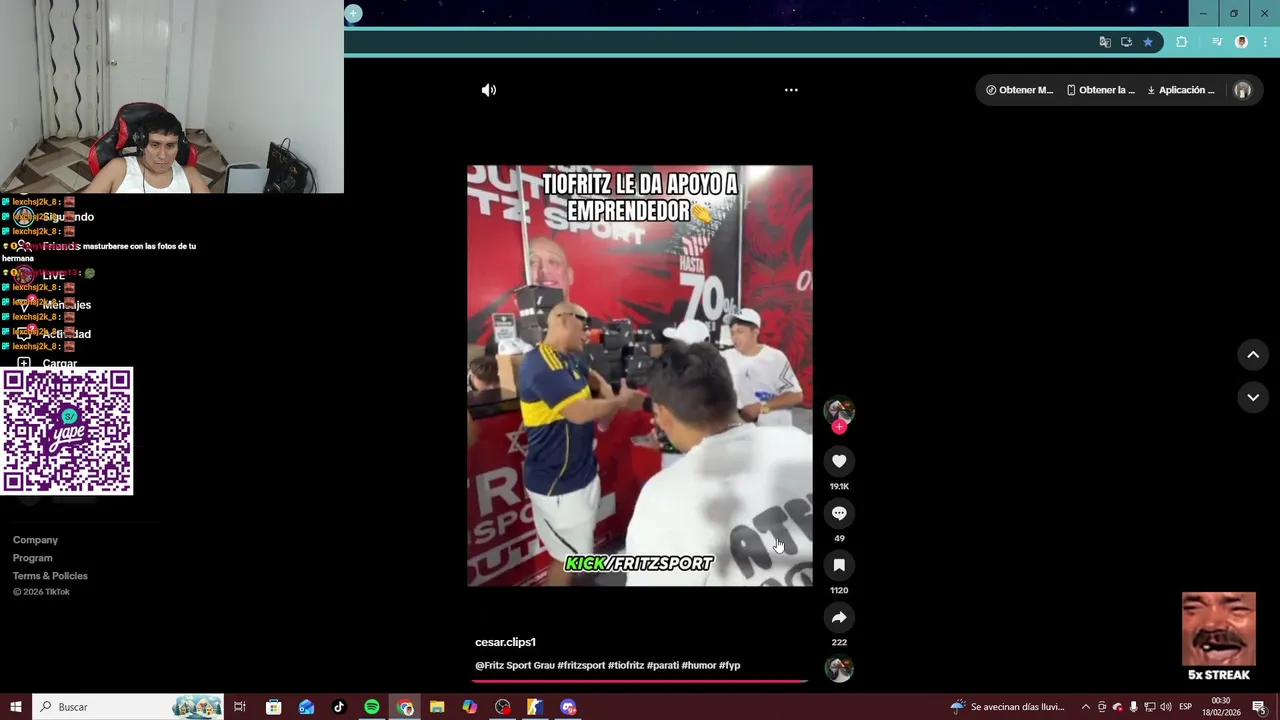Click Obtener M... button

(x=1019, y=90)
